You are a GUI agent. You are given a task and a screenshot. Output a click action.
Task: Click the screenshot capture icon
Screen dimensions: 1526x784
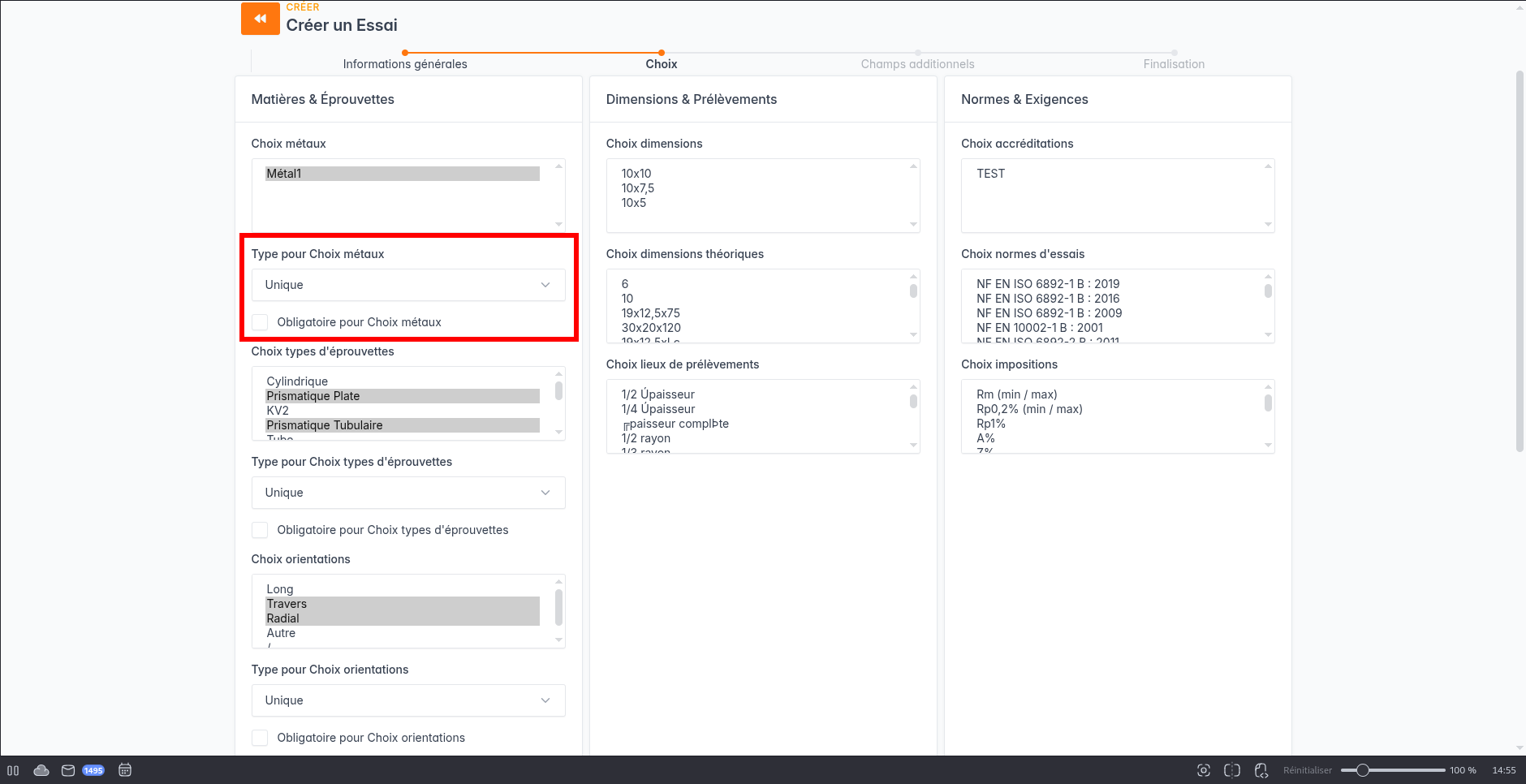[1204, 770]
